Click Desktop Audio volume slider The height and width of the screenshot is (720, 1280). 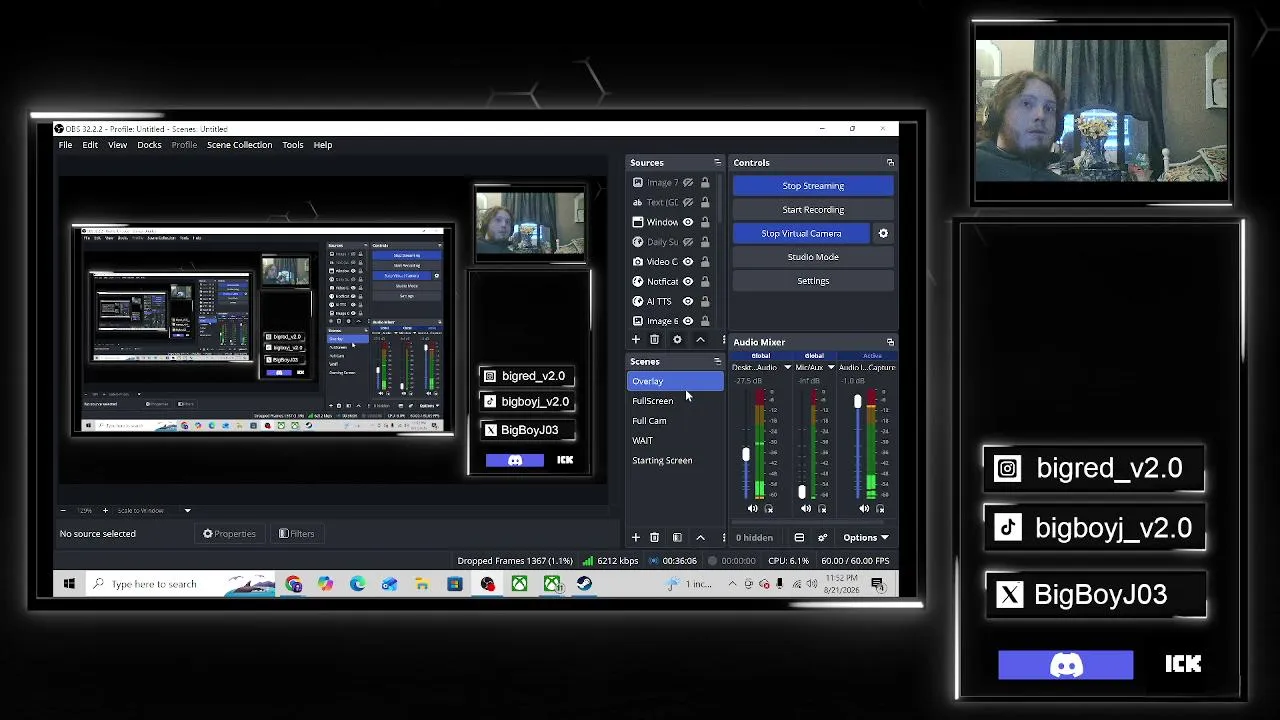pos(745,455)
